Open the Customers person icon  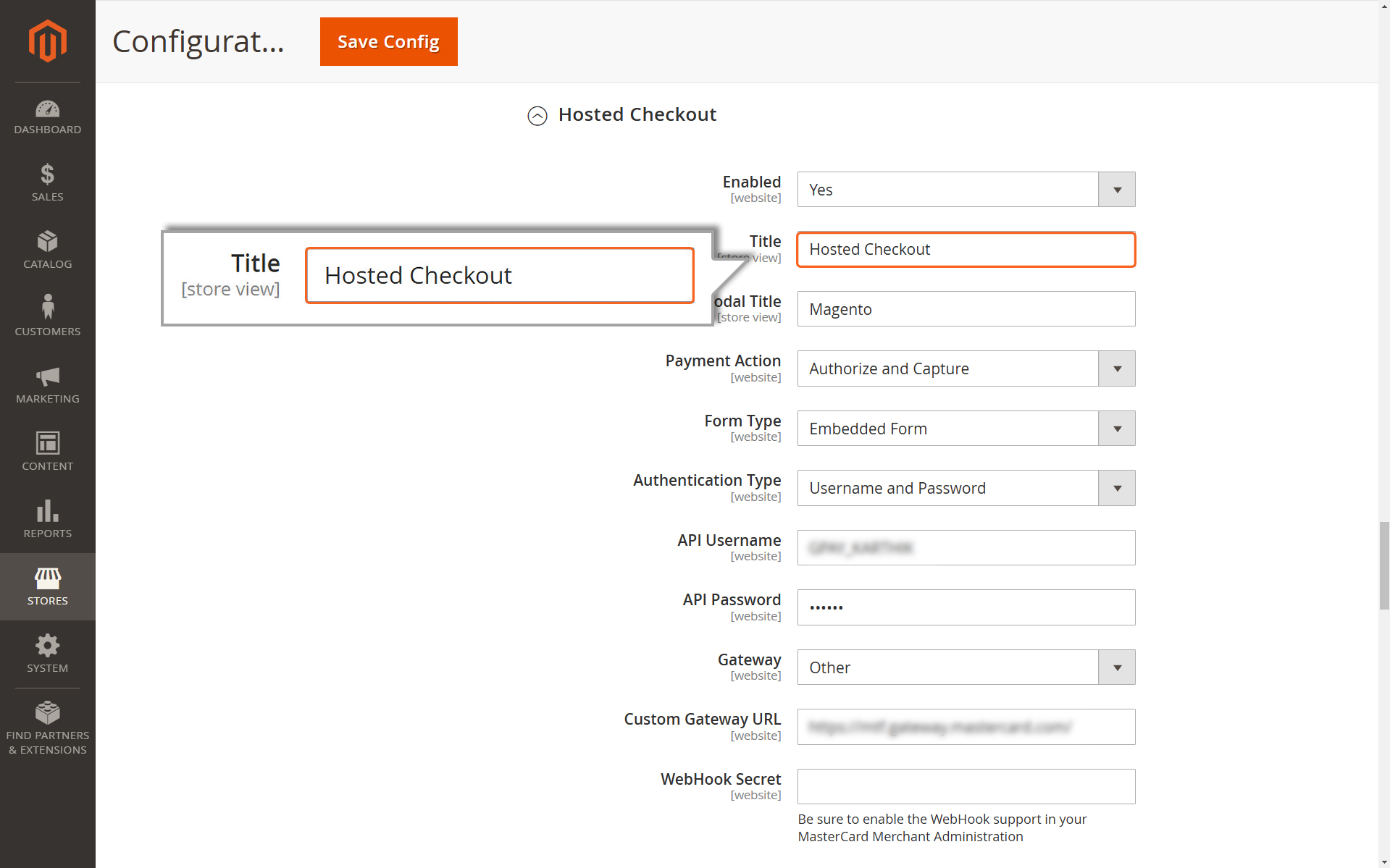point(48,307)
